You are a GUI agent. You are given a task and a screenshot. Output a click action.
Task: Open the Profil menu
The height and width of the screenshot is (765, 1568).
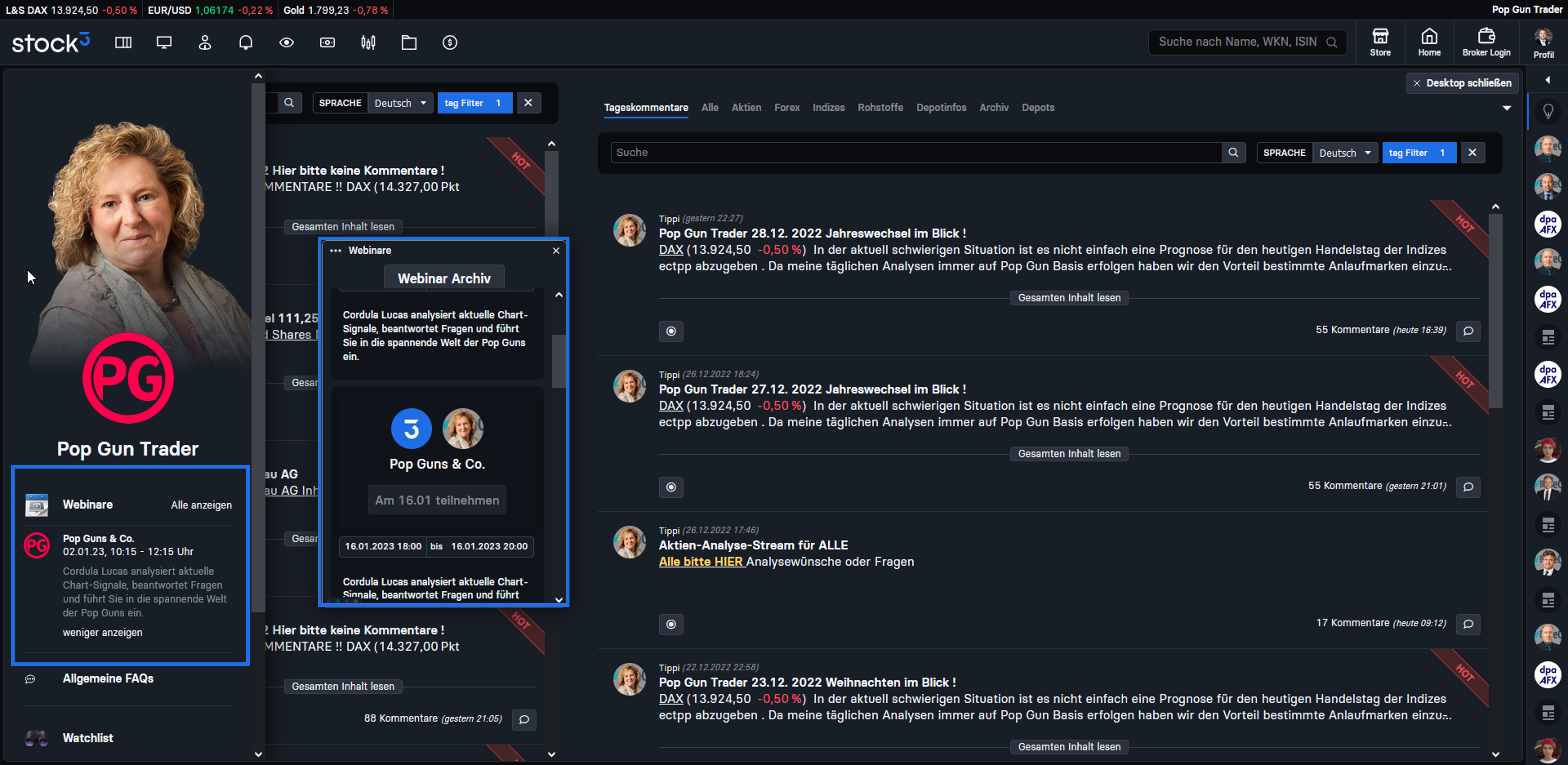pyautogui.click(x=1543, y=44)
